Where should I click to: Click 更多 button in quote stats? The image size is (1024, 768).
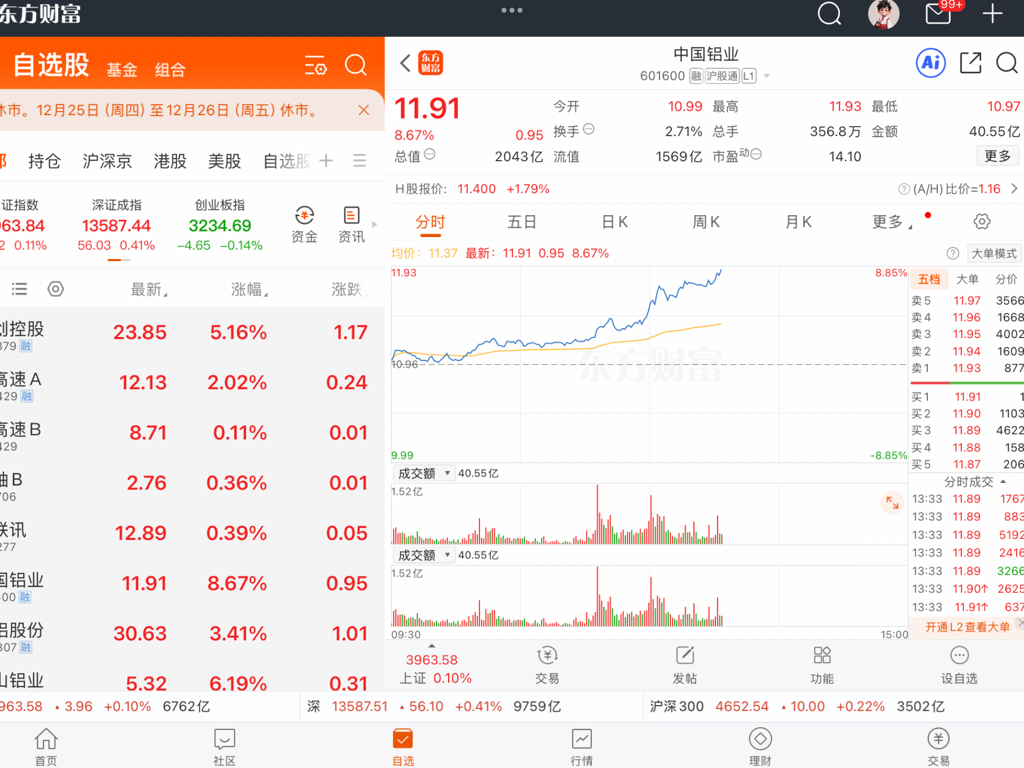point(997,155)
